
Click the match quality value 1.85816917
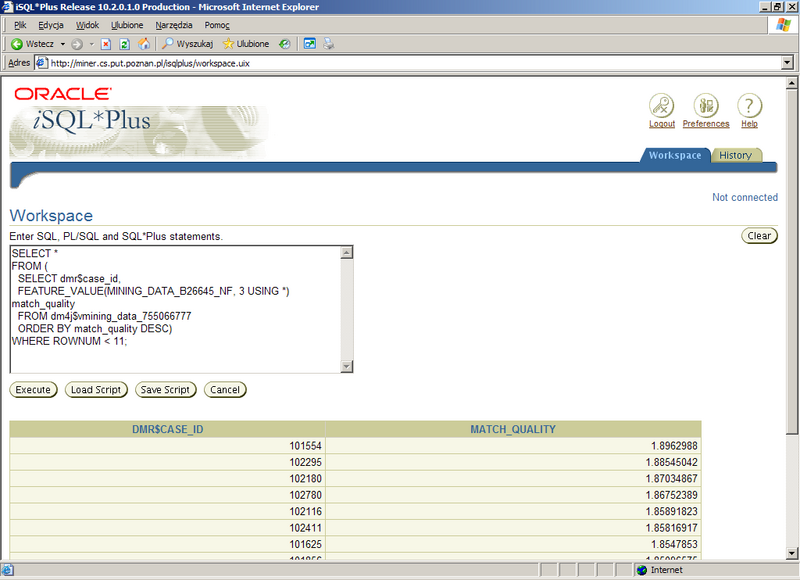click(x=671, y=527)
